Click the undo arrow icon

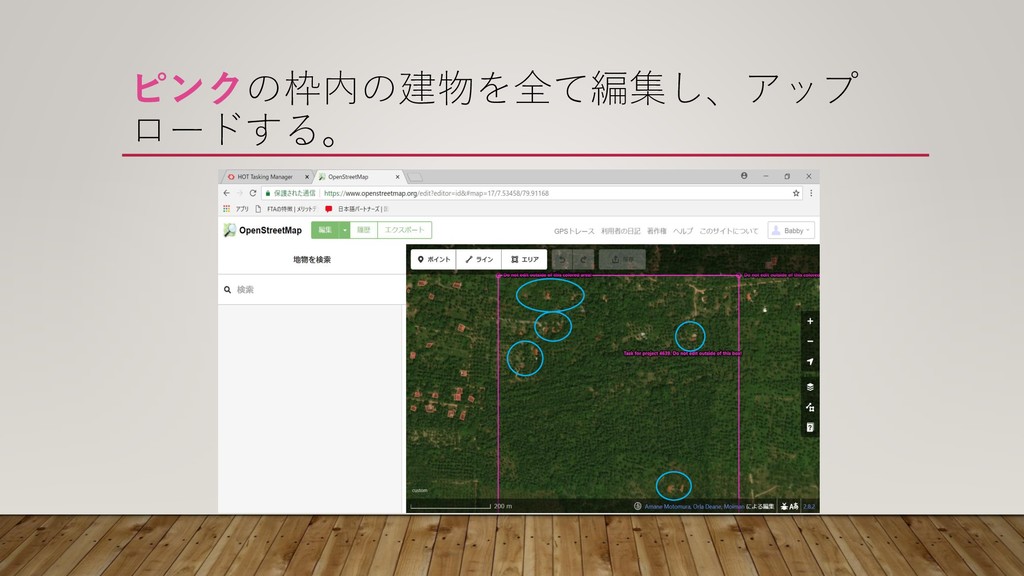pos(562,259)
